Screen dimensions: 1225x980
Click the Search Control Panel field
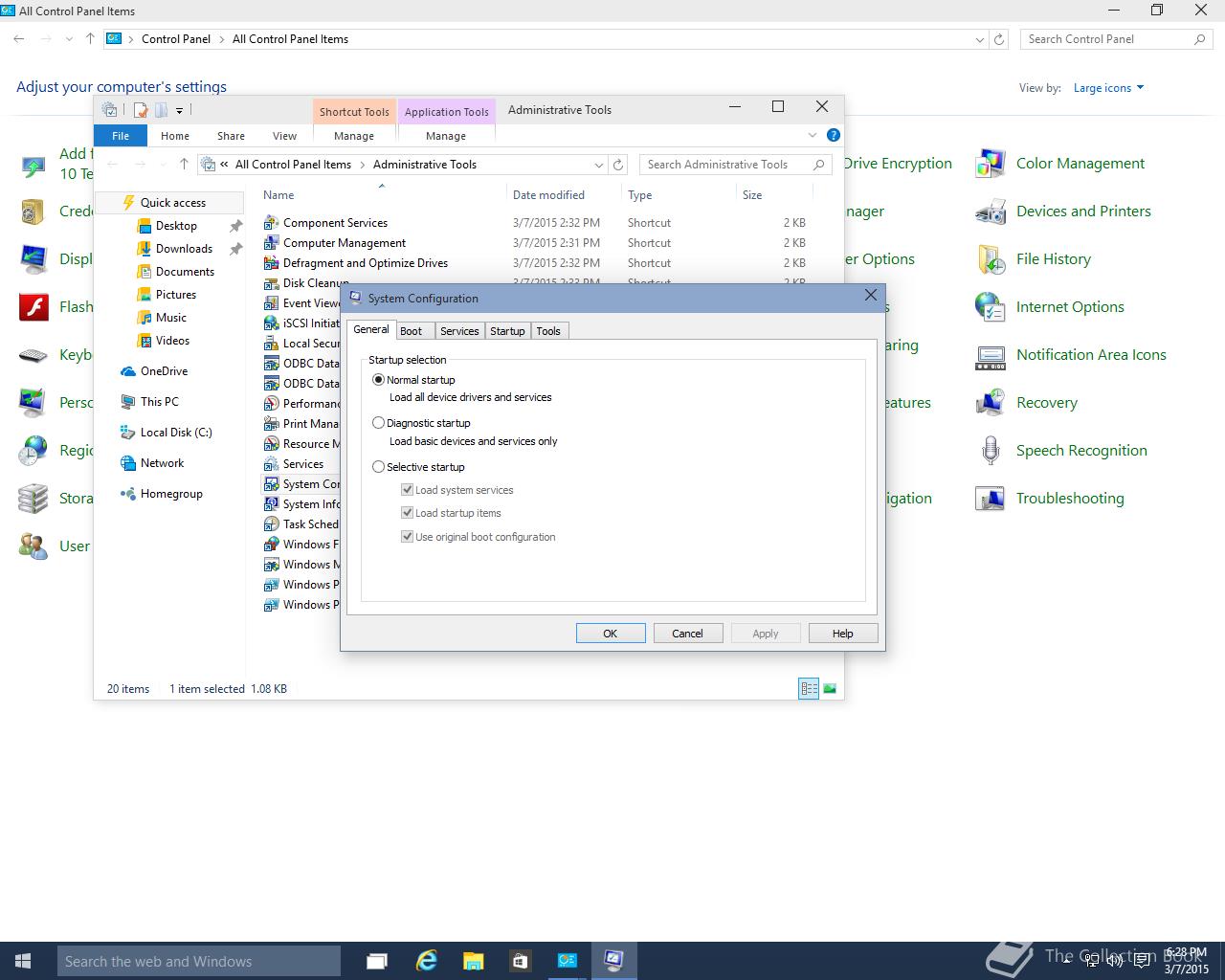click(1116, 39)
